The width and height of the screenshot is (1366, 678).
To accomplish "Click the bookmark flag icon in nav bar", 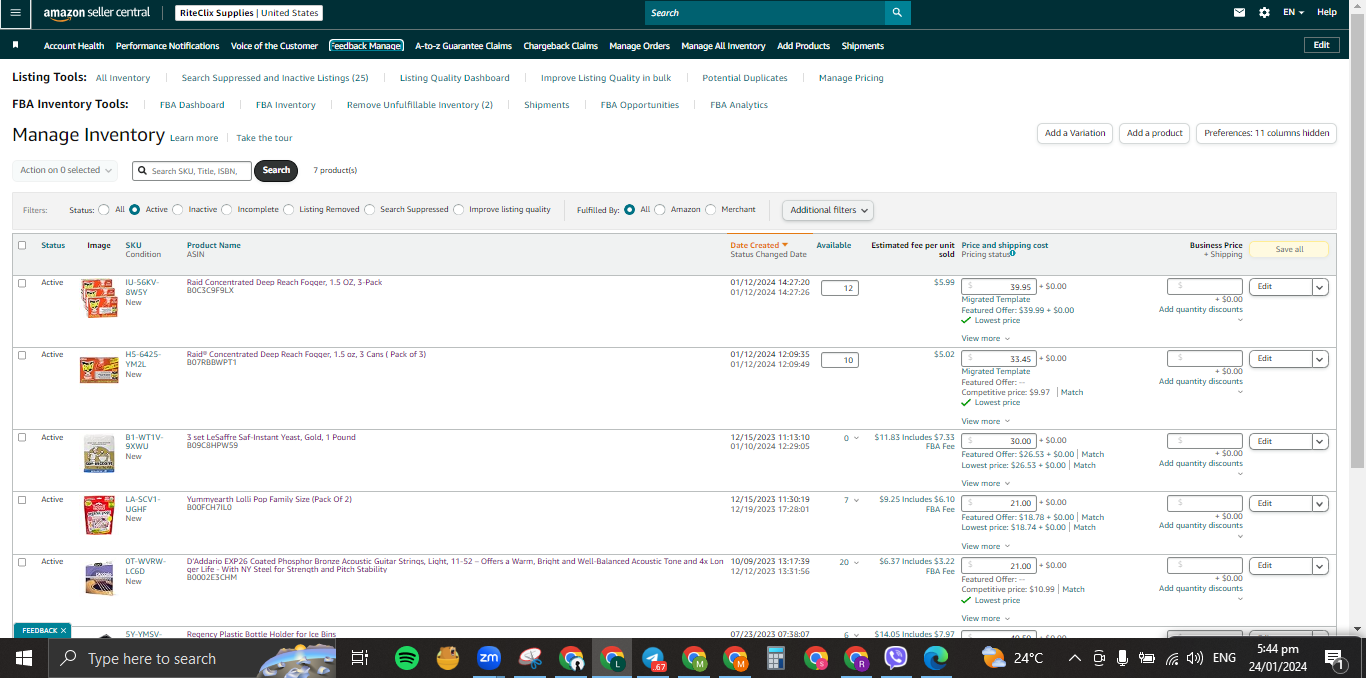I will [x=16, y=46].
